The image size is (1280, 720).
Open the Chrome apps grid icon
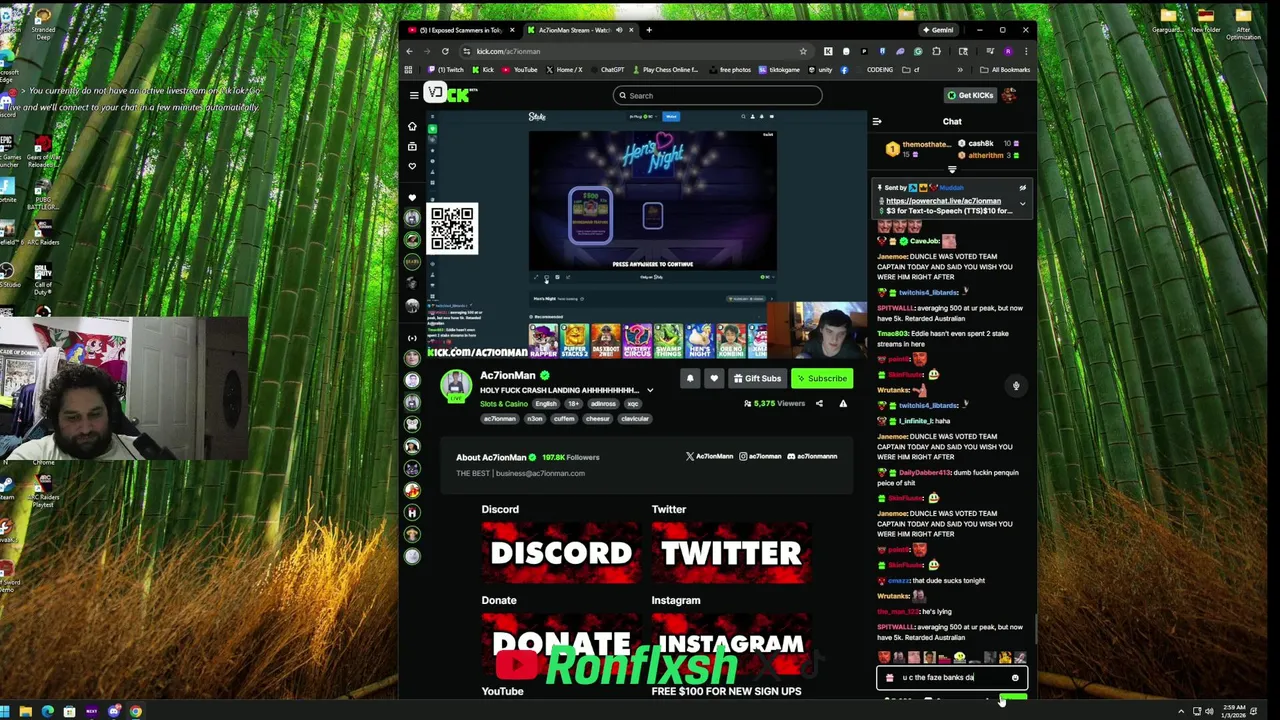tap(408, 70)
